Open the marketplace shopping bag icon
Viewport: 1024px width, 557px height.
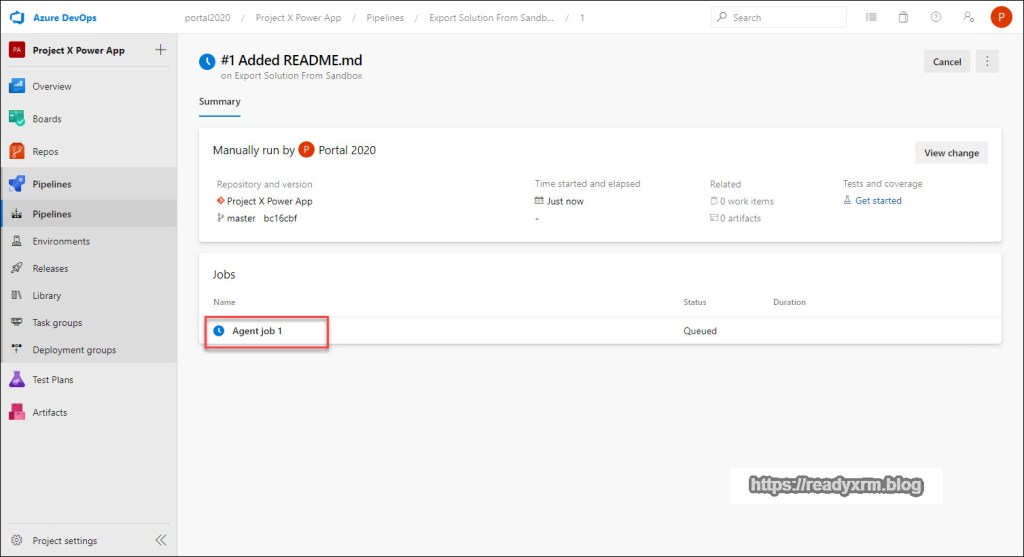click(x=903, y=18)
